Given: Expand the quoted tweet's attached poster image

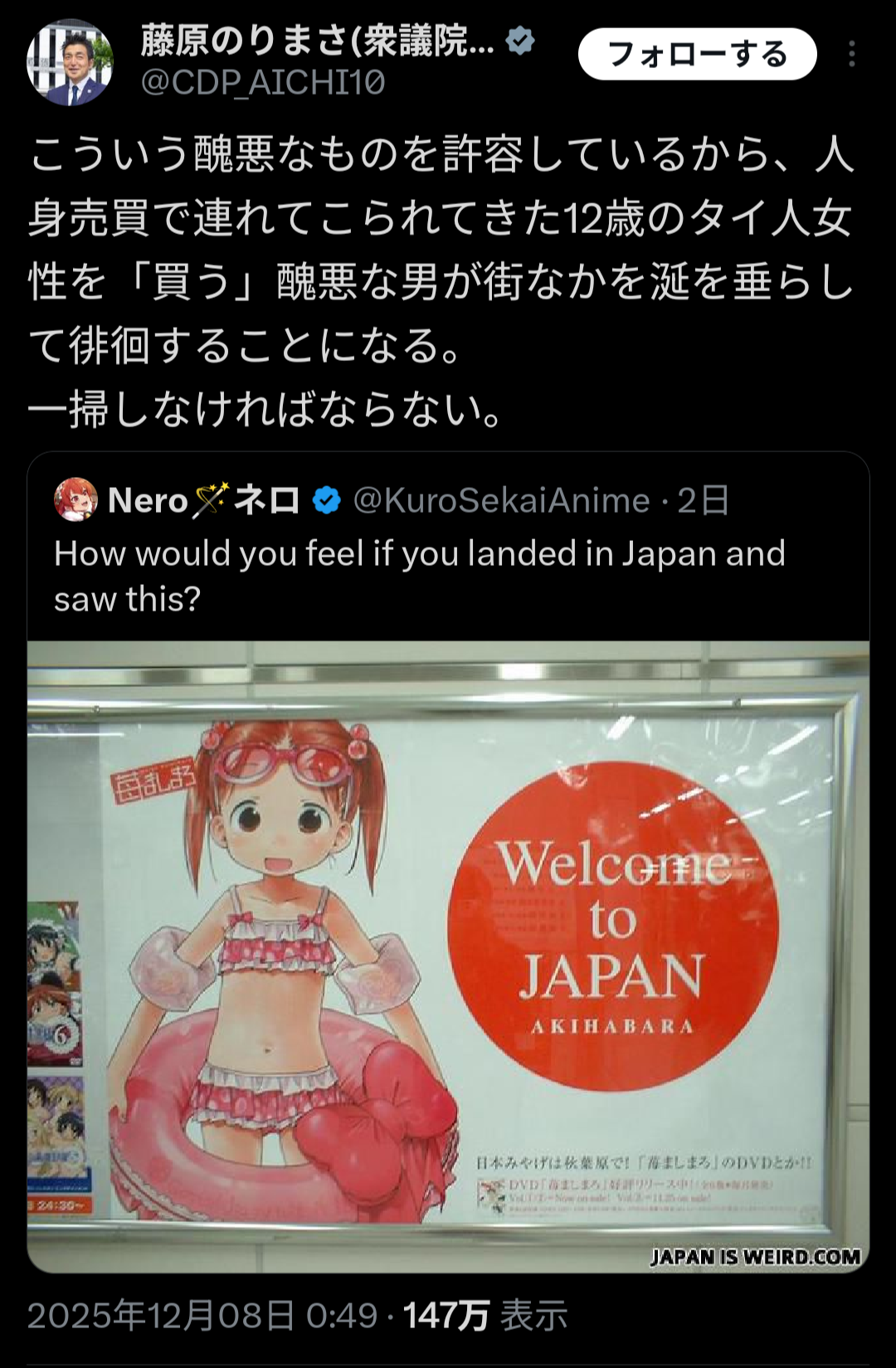Looking at the screenshot, I should point(448,957).
